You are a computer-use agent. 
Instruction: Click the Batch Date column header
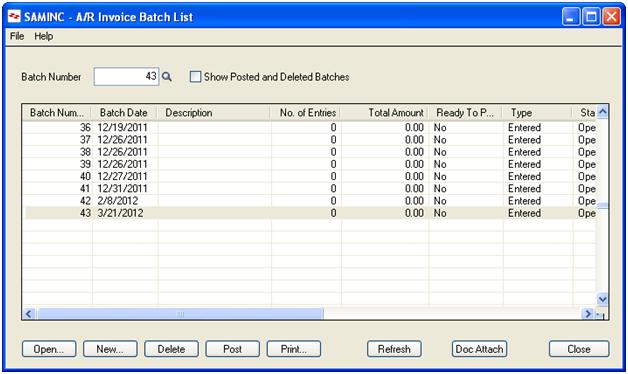coord(124,113)
